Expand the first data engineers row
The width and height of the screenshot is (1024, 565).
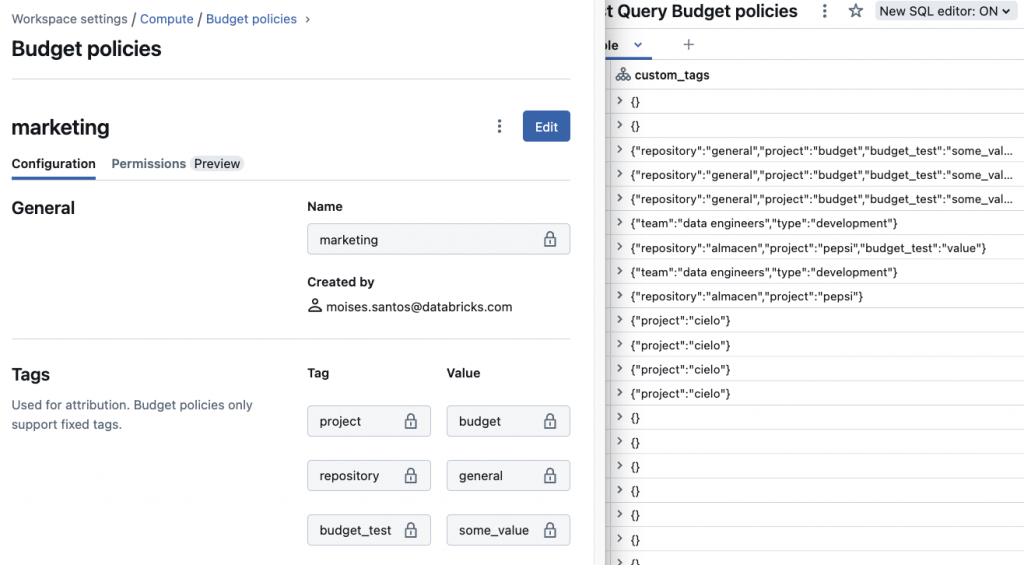[x=620, y=223]
